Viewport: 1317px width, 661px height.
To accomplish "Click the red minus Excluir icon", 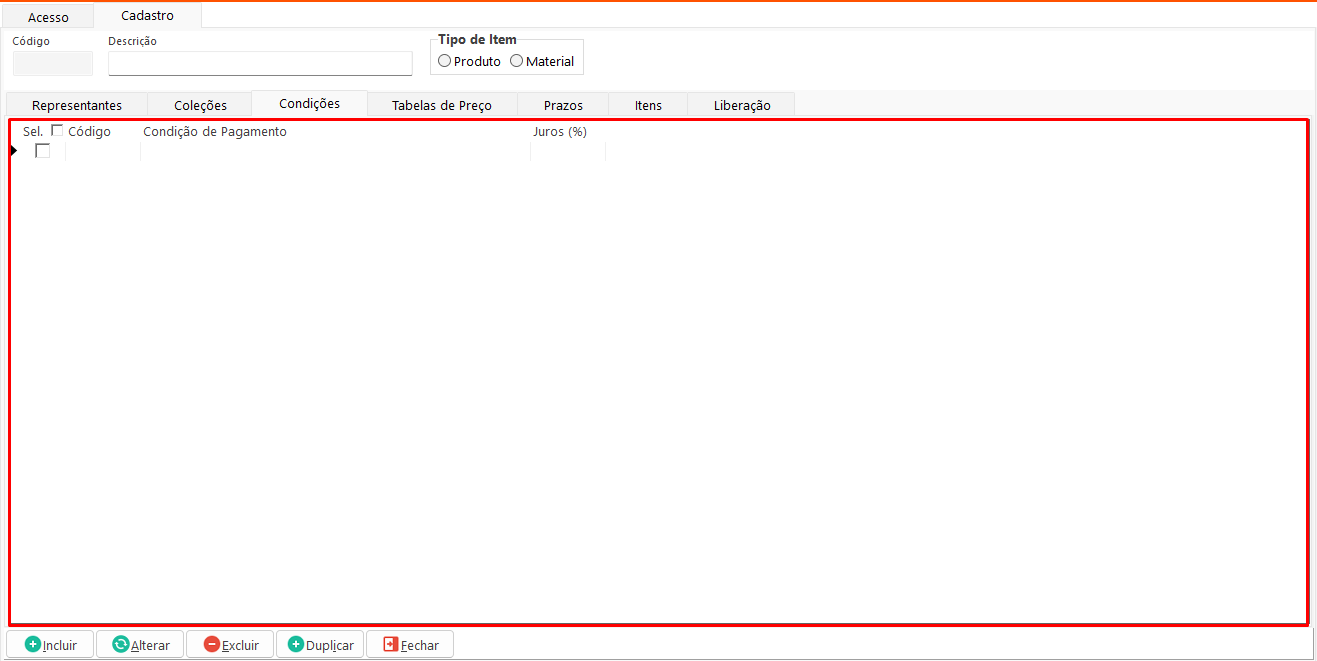I will click(x=211, y=645).
